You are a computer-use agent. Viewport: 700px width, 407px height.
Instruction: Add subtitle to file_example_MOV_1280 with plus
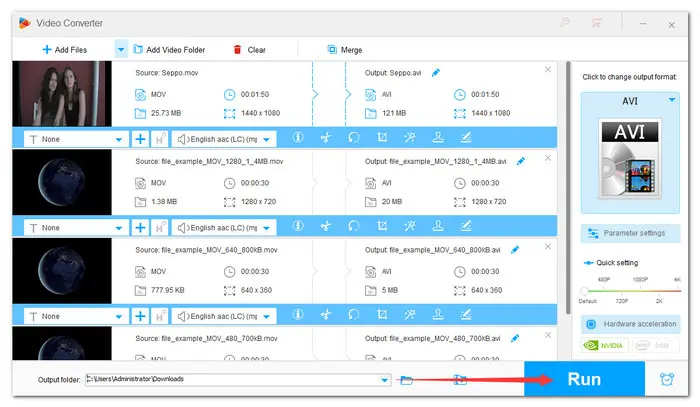pyautogui.click(x=140, y=228)
